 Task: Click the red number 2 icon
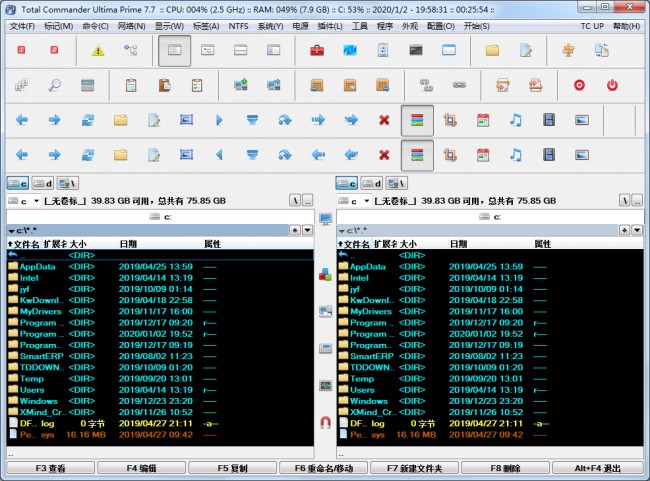[x=54, y=50]
